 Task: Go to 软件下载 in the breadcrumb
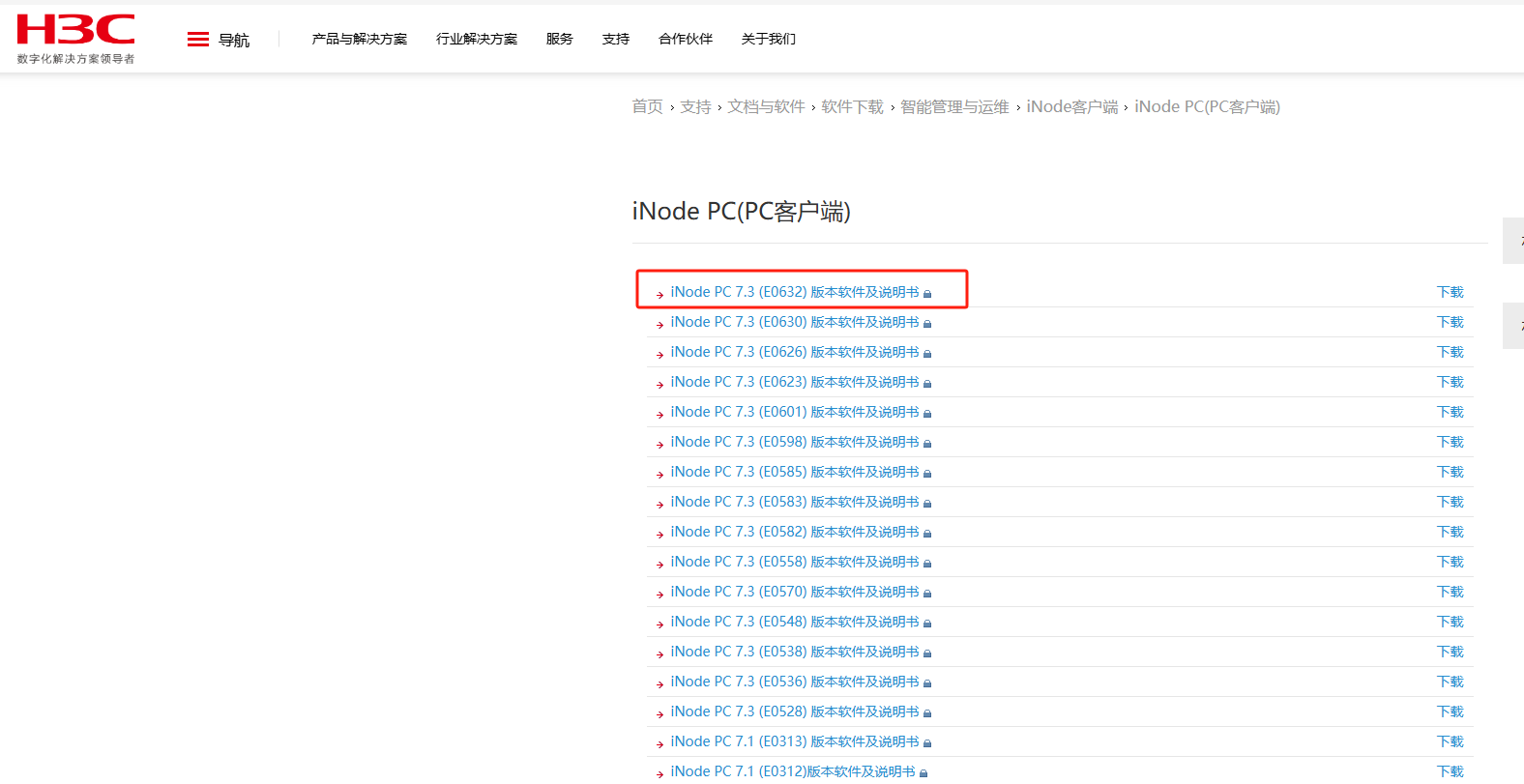853,106
